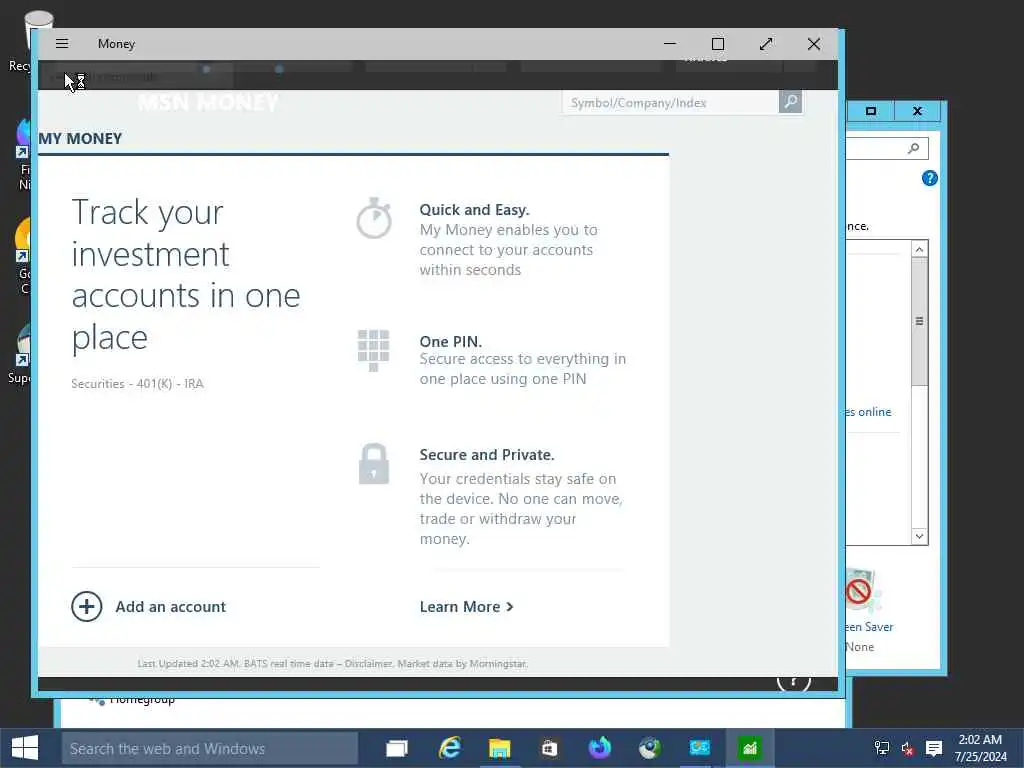The height and width of the screenshot is (768, 1024).
Task: Click the padlock Secure and Private icon
Action: pos(374,464)
